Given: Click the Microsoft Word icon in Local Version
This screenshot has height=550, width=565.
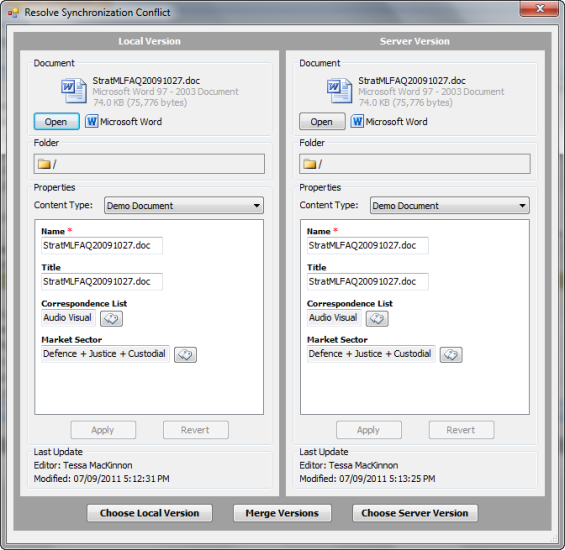Looking at the screenshot, I should click(92, 121).
